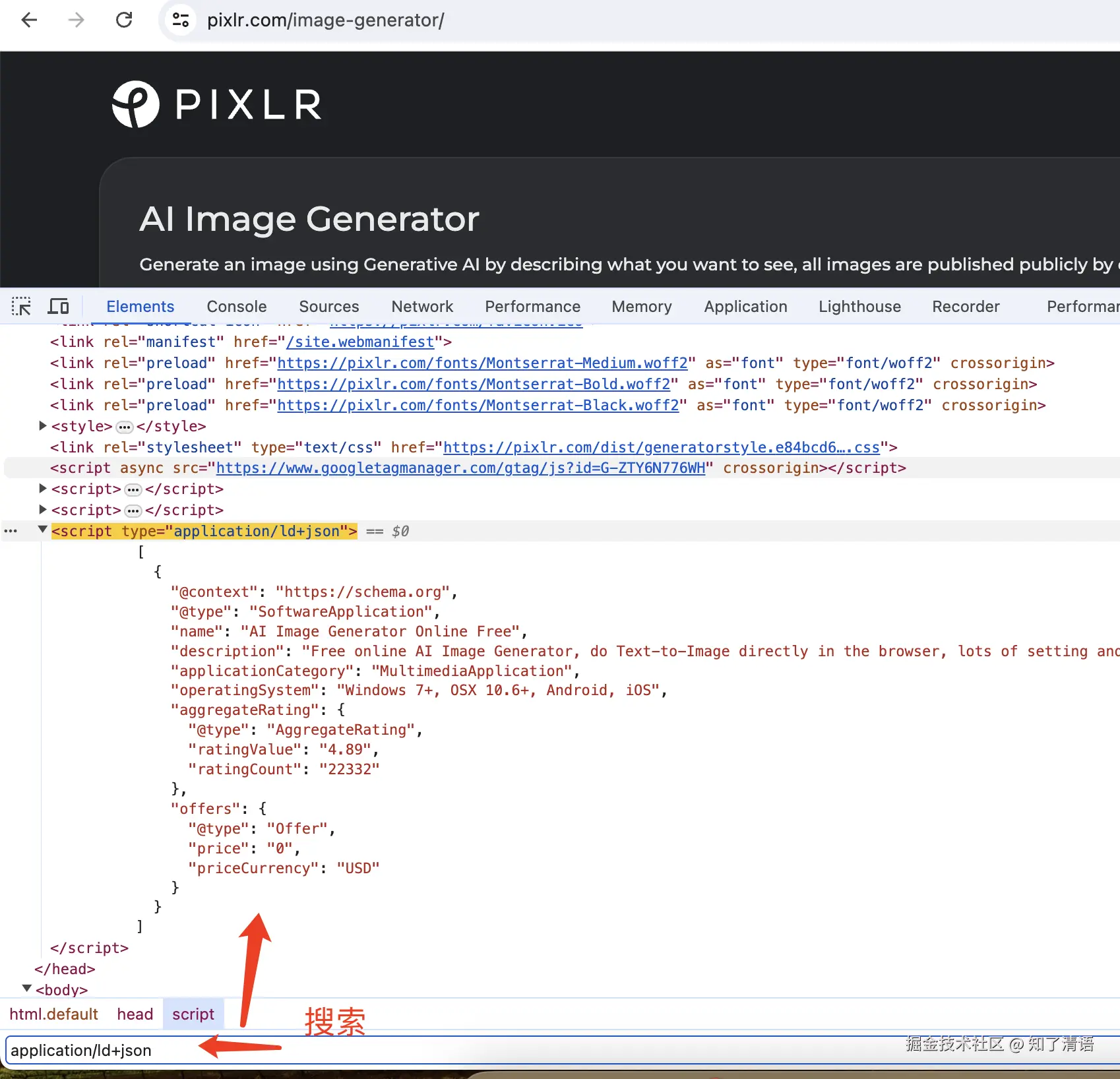Click the "operatingSystem" JSON line

click(x=419, y=690)
